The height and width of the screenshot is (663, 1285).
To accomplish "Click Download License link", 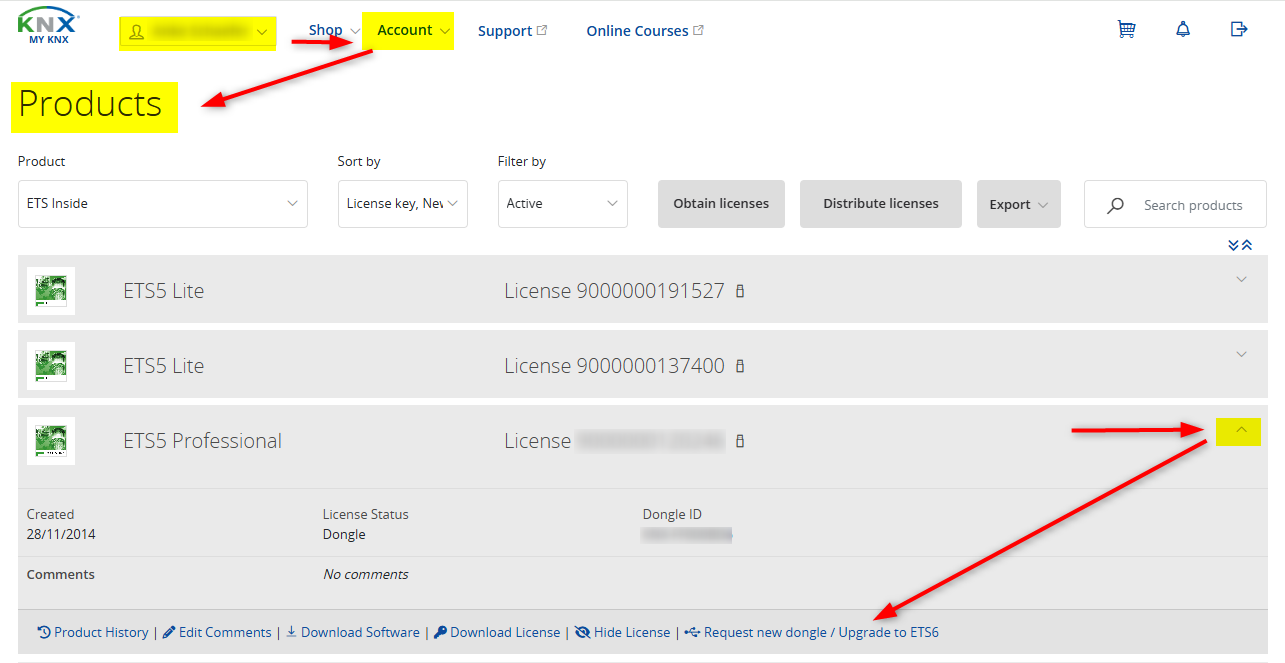I will pyautogui.click(x=497, y=632).
